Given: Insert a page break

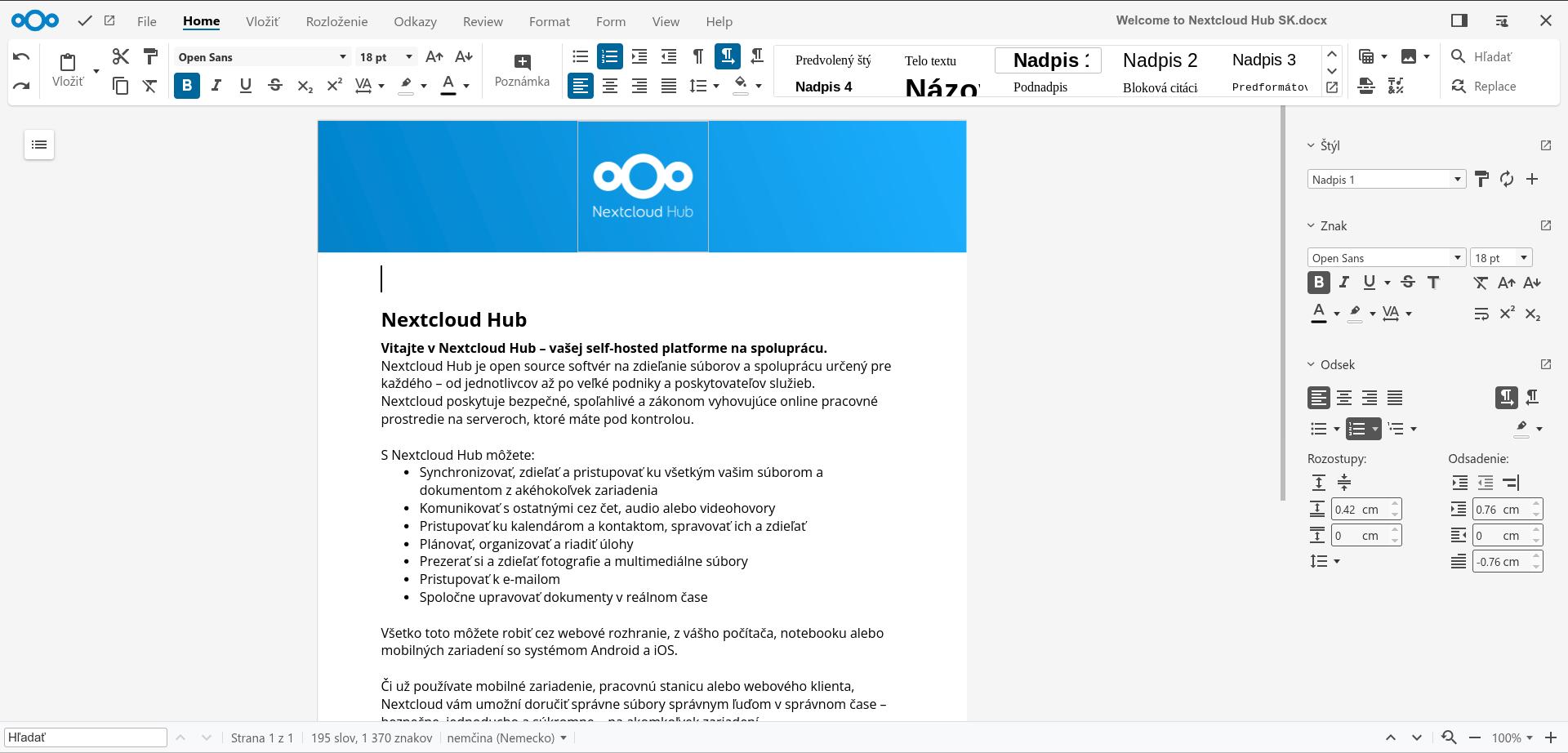Looking at the screenshot, I should 1366,86.
